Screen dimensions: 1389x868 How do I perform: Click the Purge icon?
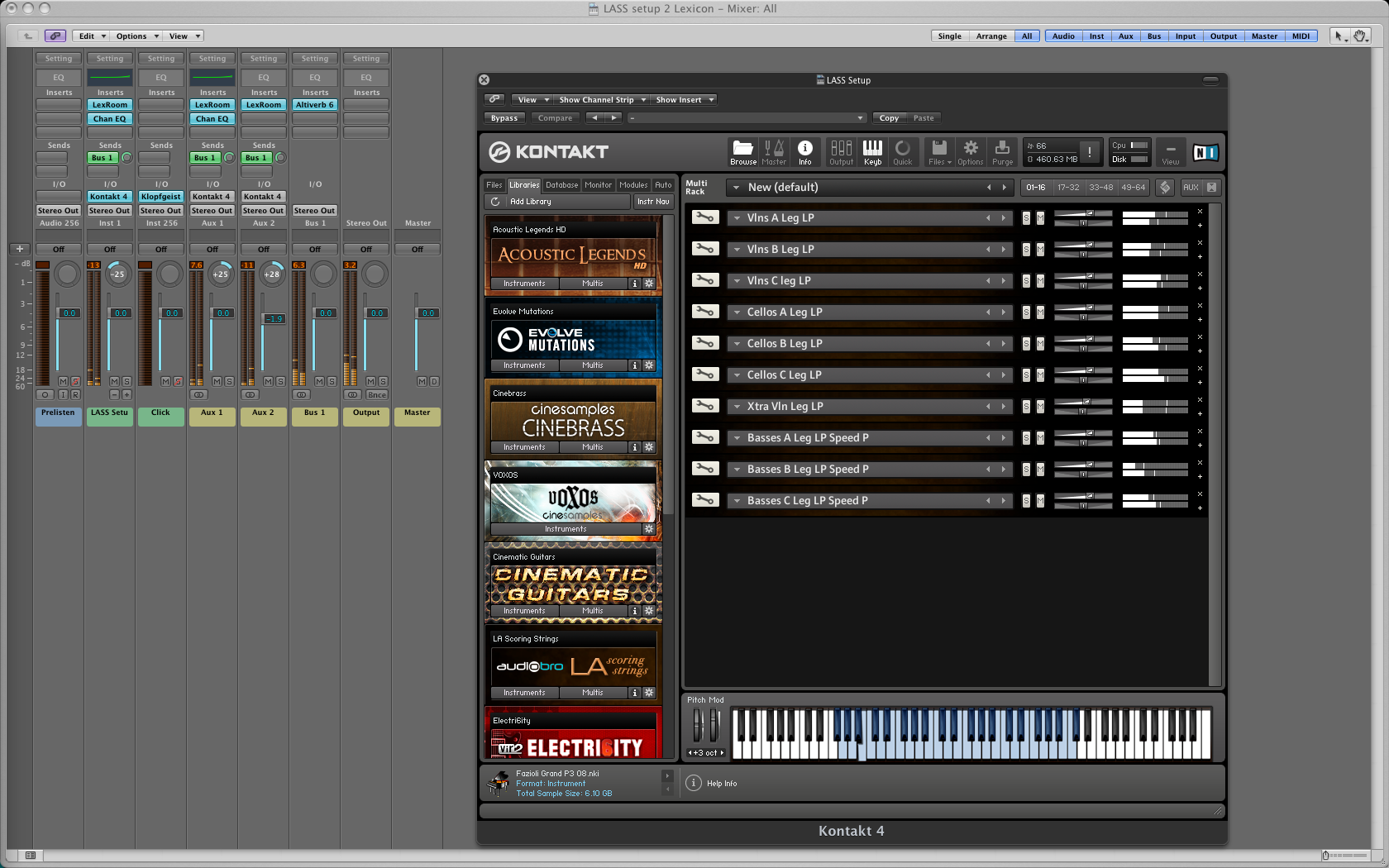coord(1002,151)
